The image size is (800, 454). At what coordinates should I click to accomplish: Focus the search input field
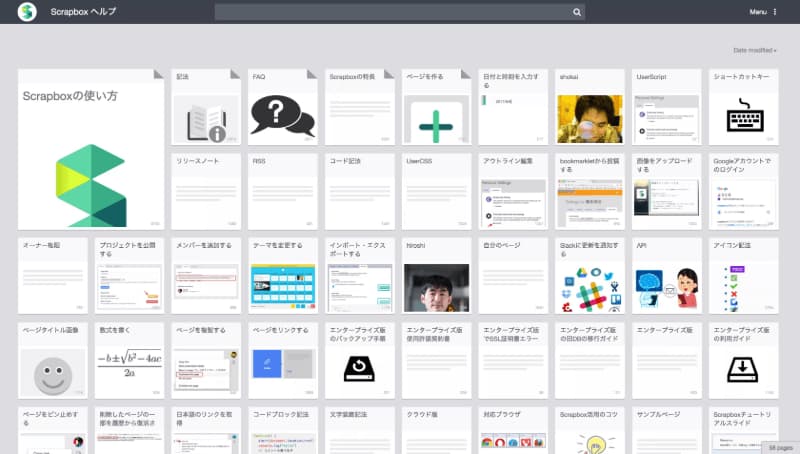(399, 12)
